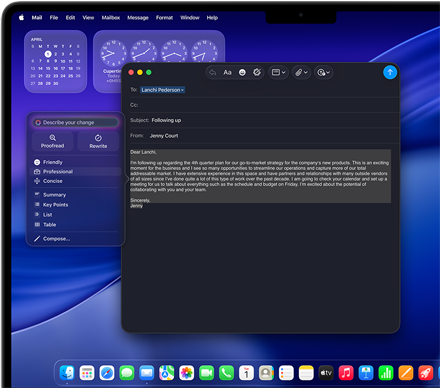Open the Message menu
The width and height of the screenshot is (440, 388).
138,18
